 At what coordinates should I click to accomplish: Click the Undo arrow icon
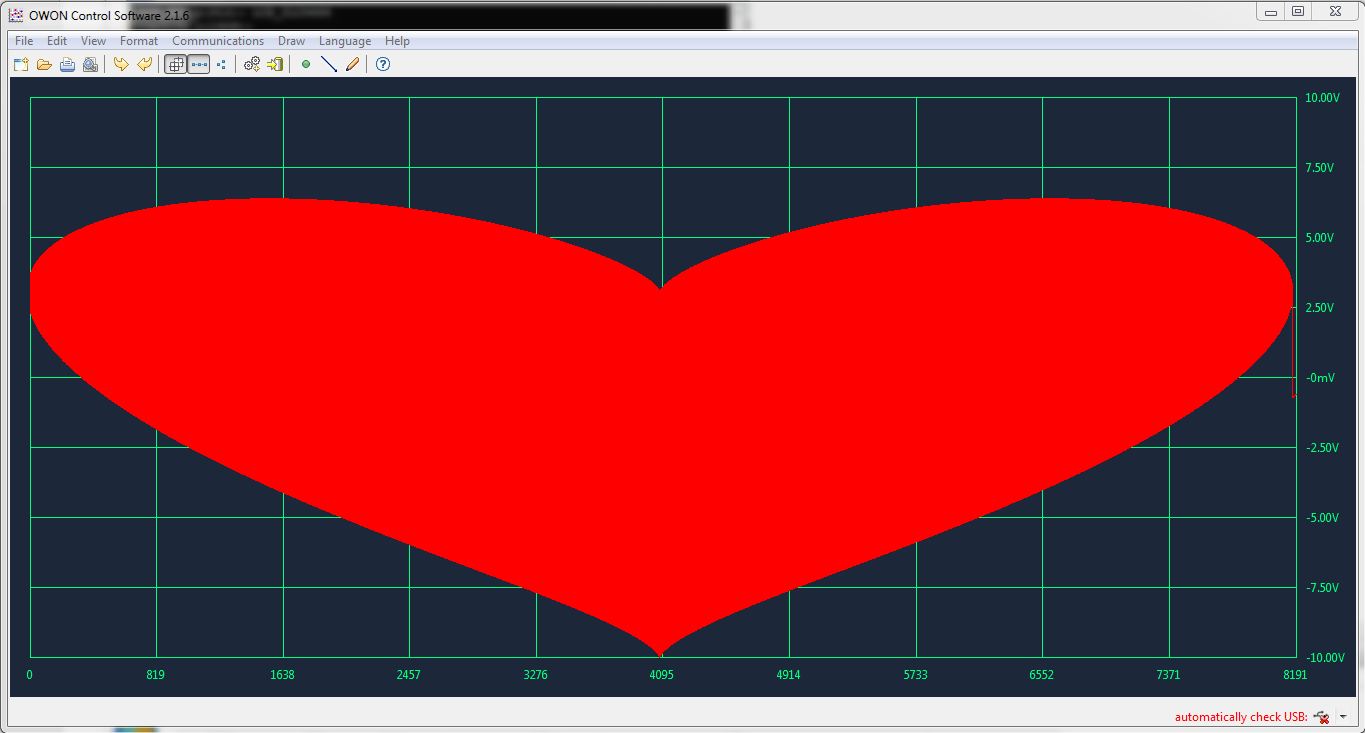click(x=121, y=64)
